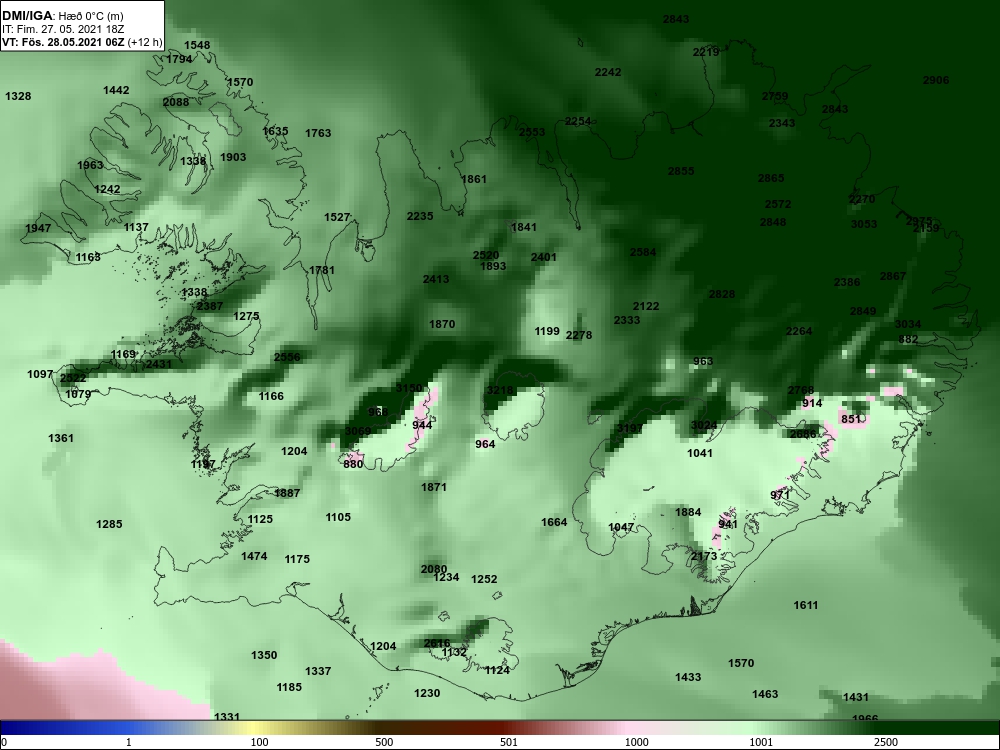The width and height of the screenshot is (1000, 750).
Task: Click the map value 1230
Action: (427, 693)
